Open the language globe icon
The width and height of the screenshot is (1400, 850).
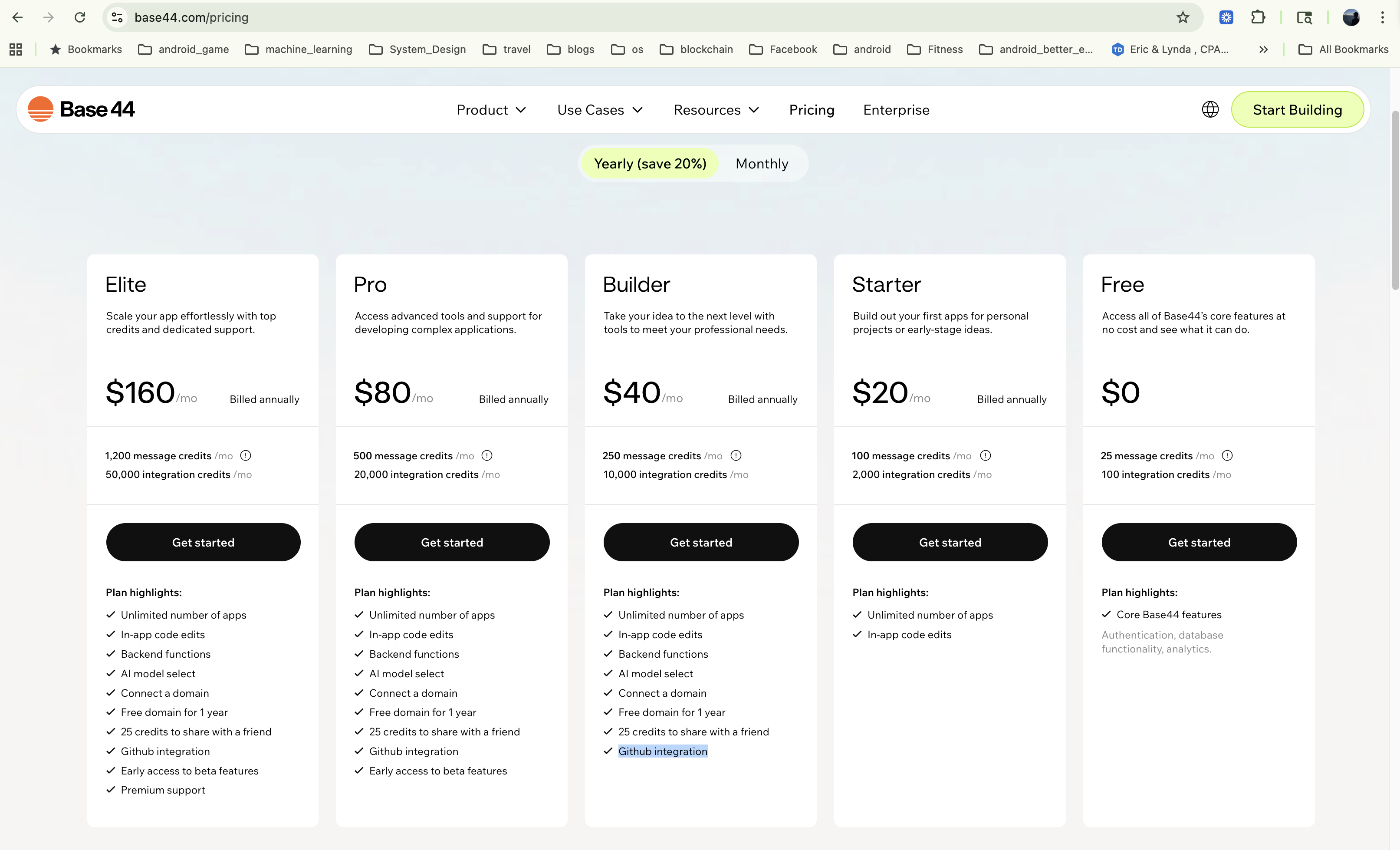click(1210, 109)
